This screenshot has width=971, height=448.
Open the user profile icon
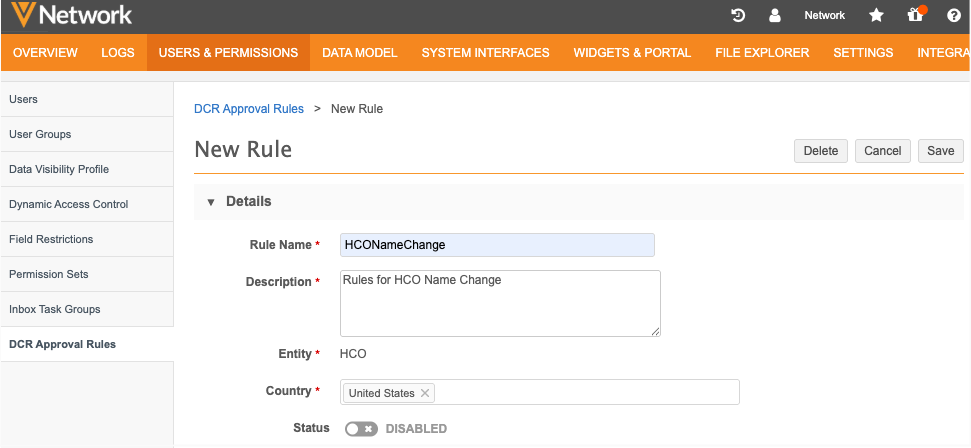[775, 15]
